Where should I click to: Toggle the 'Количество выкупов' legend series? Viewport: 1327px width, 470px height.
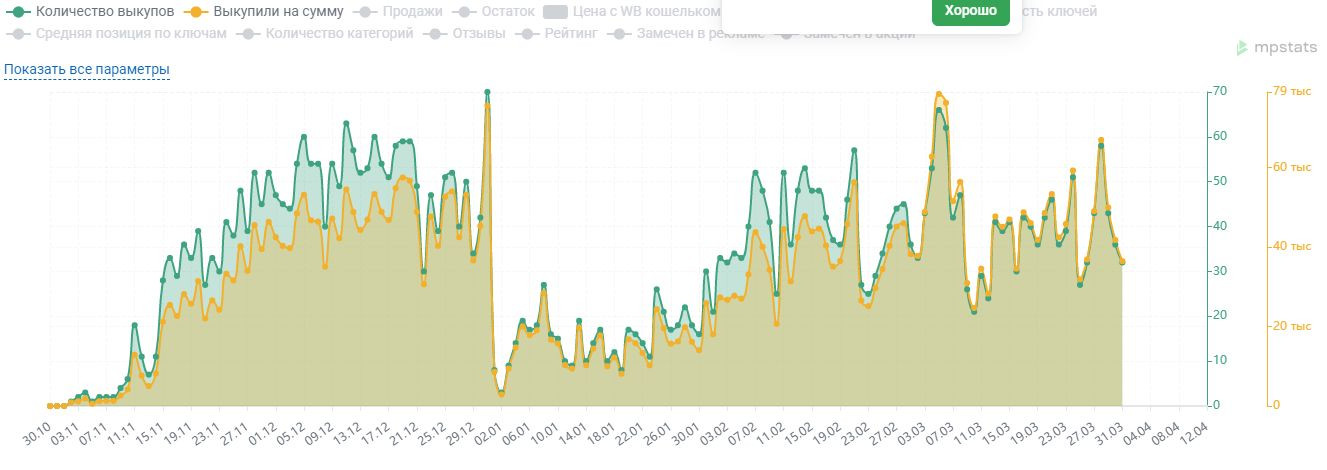coord(91,12)
